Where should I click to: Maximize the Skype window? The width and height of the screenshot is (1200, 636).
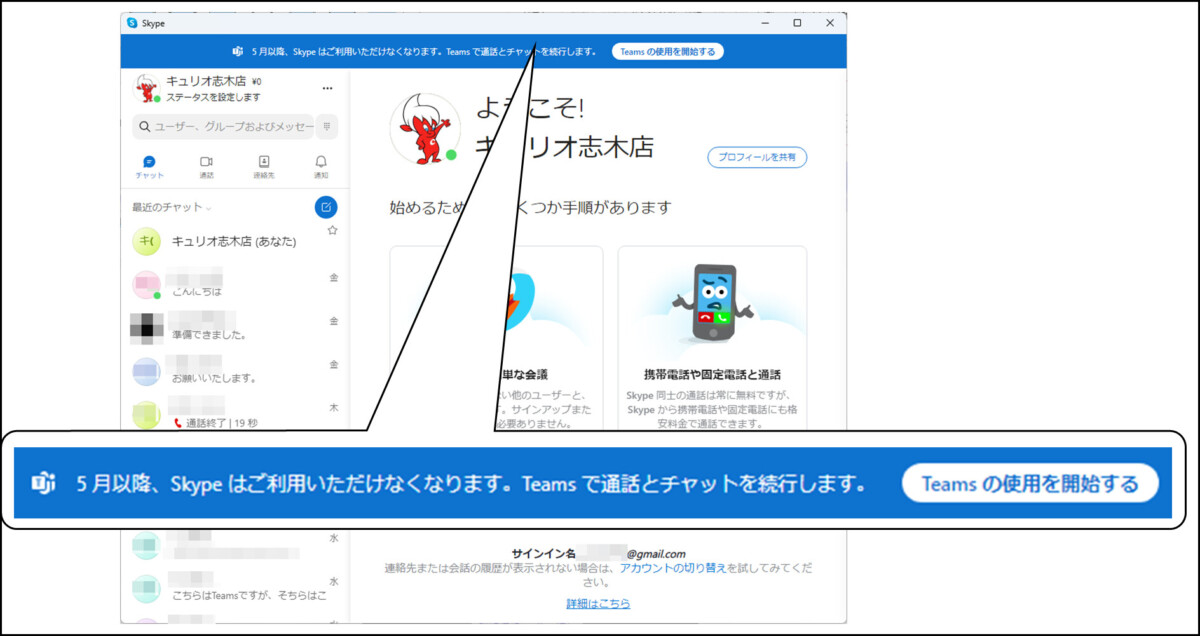797,22
